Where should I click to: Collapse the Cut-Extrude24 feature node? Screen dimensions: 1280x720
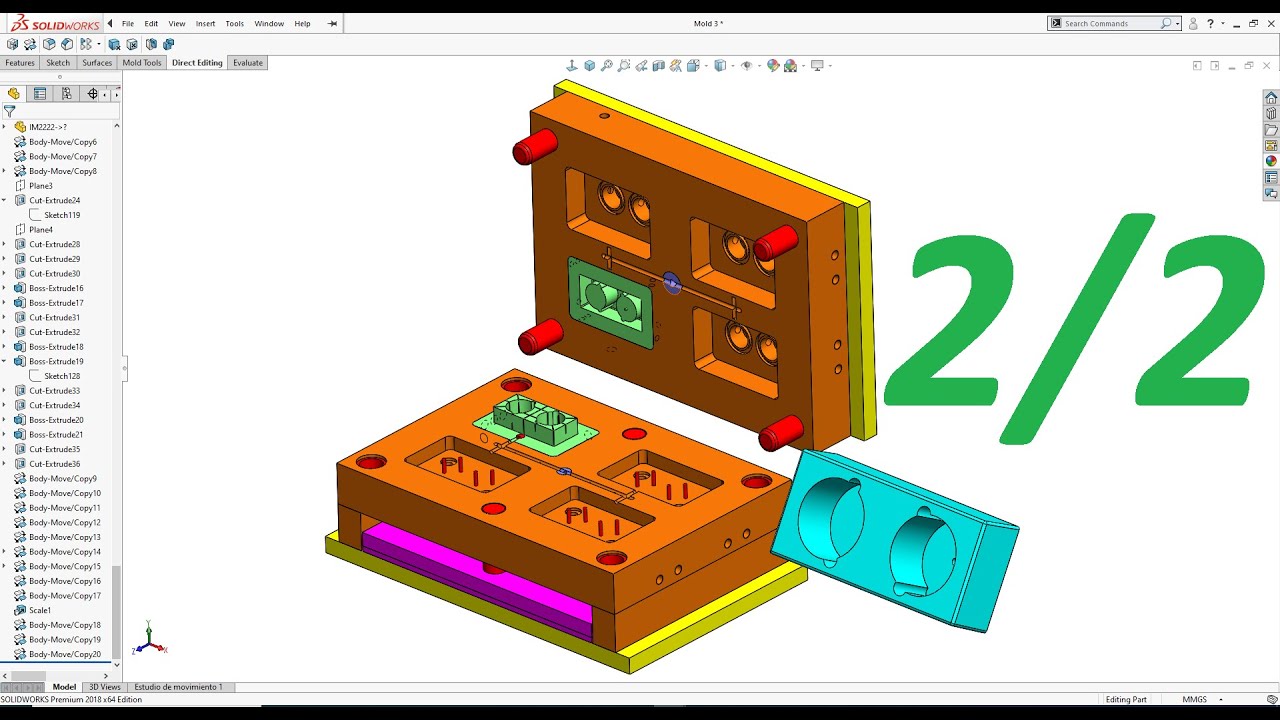(4, 200)
